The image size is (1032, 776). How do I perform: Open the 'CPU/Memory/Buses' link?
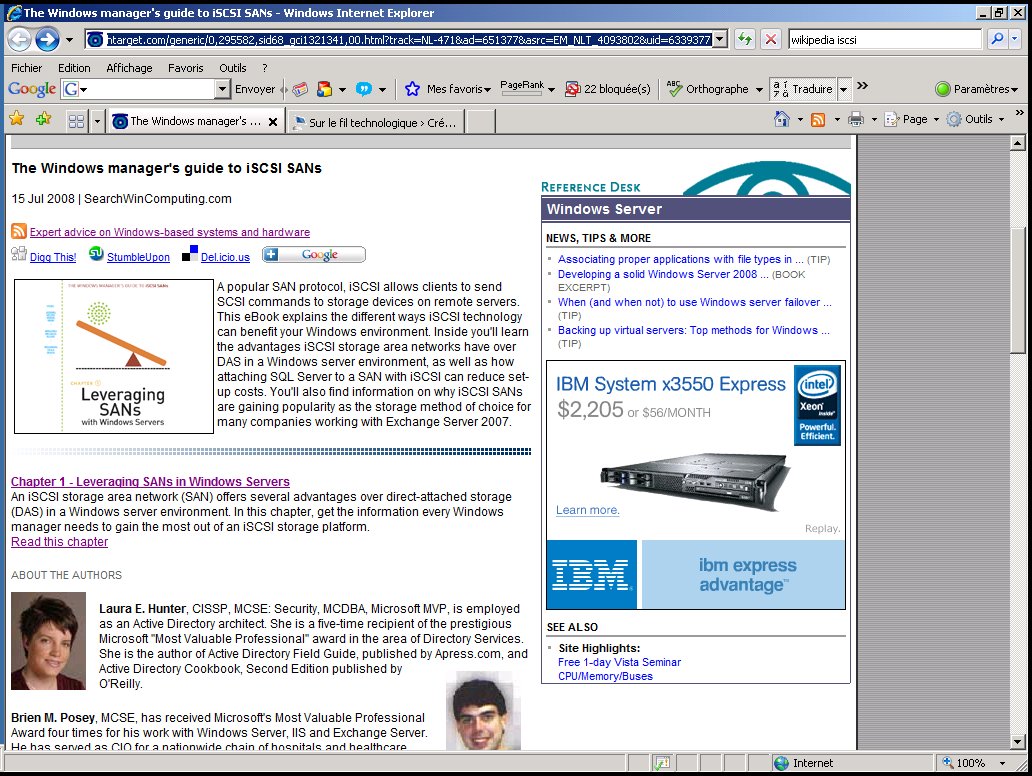coord(606,676)
